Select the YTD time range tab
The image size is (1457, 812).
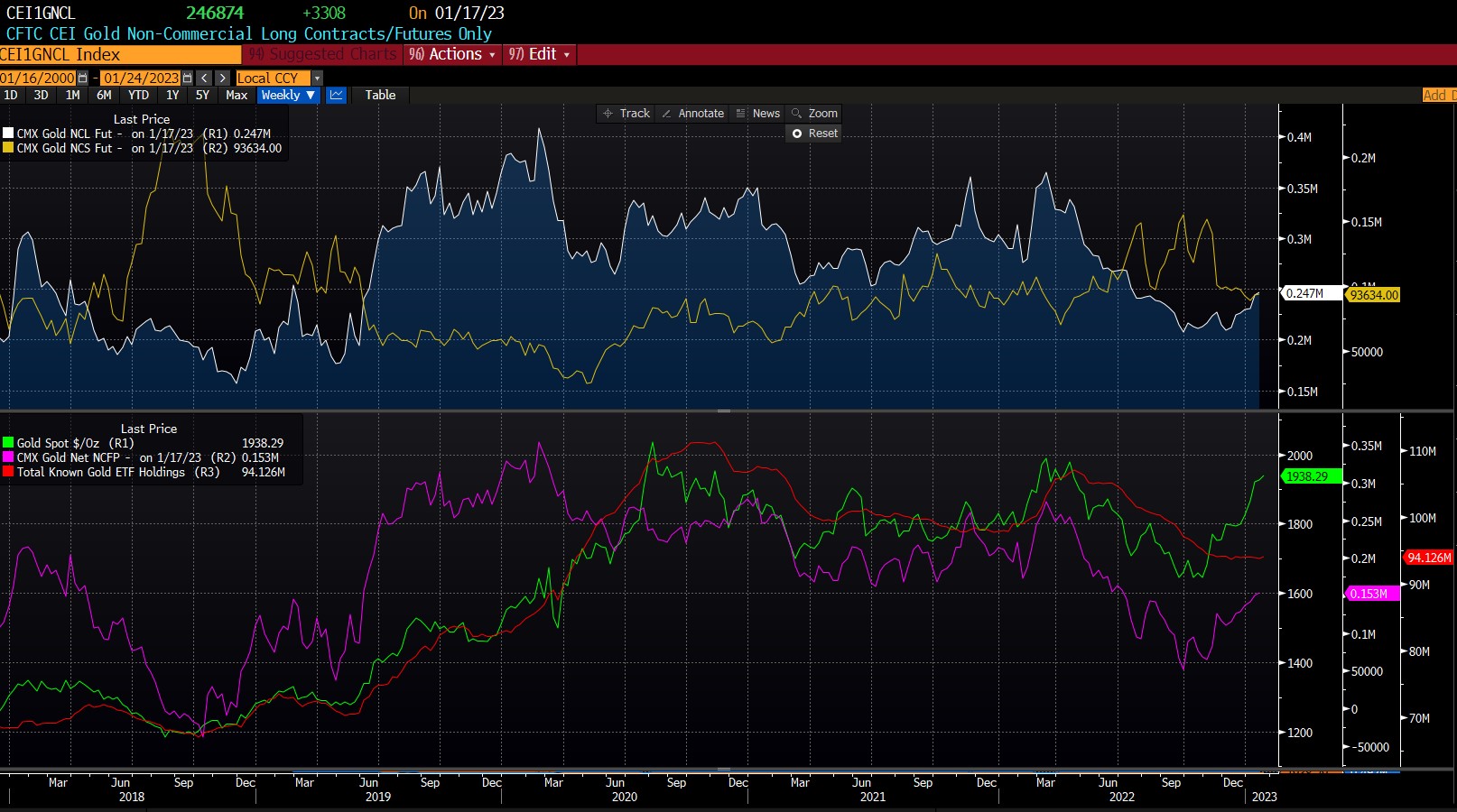point(138,95)
